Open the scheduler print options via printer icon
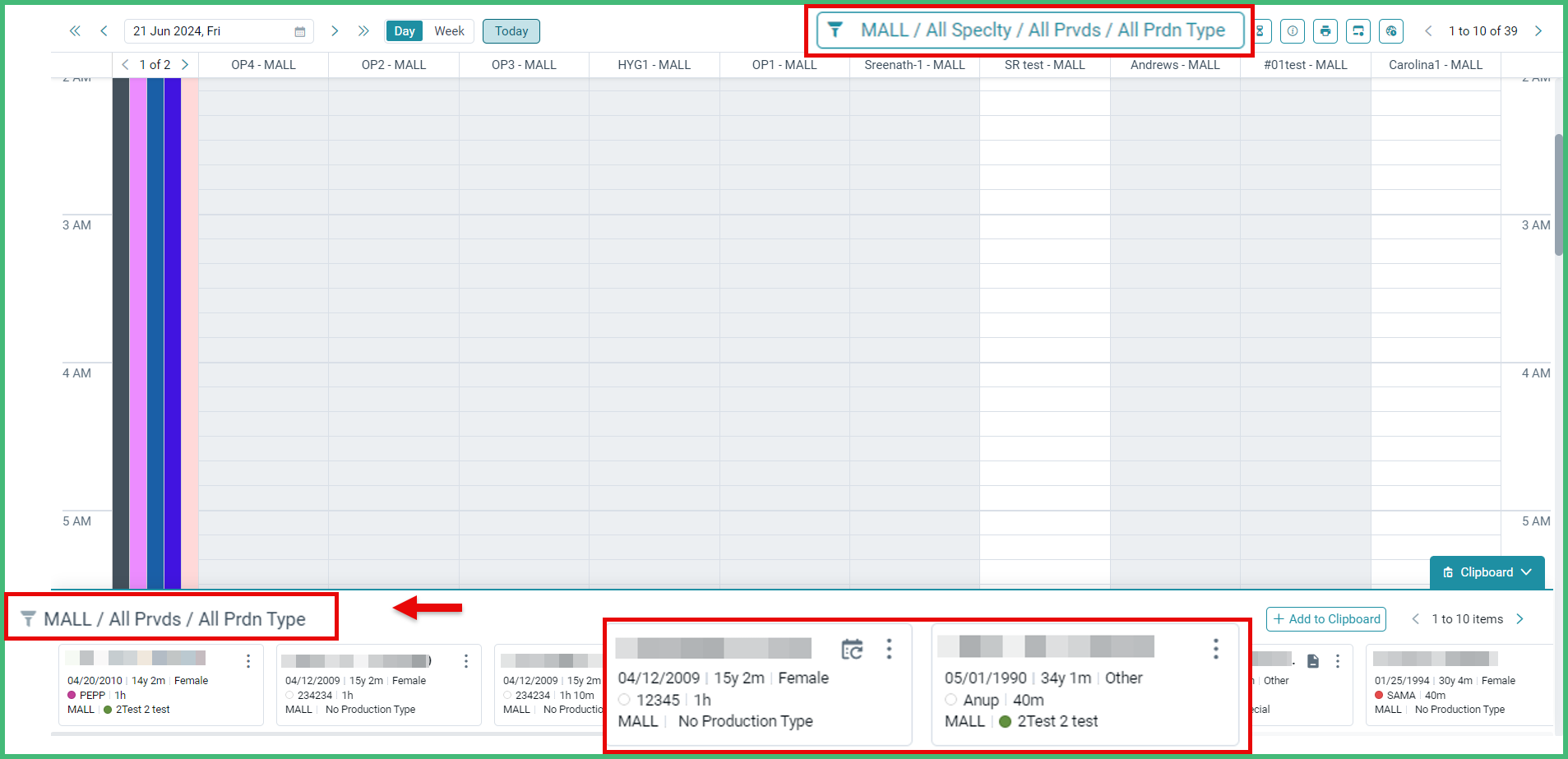Screen dimensions: 1568x759 pos(1325,31)
